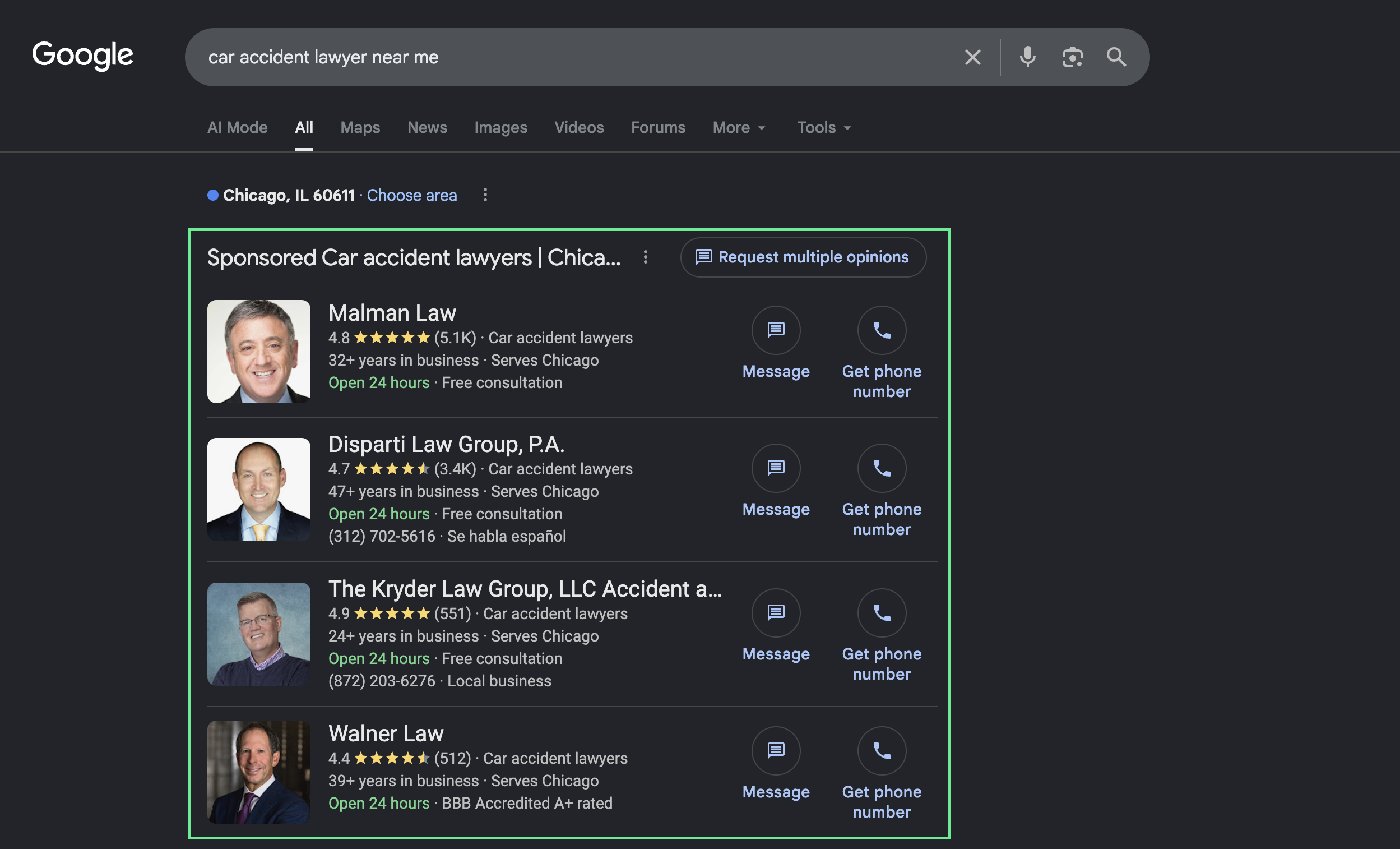Open Disparti Law Group photo thumbnail
Image resolution: width=1400 pixels, height=849 pixels.
click(x=258, y=489)
